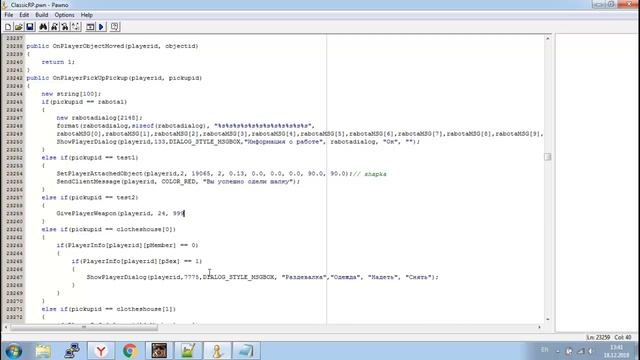Click "else if(pickupid == test1)" line
Viewport: 640px width, 360px height.
pos(90,158)
